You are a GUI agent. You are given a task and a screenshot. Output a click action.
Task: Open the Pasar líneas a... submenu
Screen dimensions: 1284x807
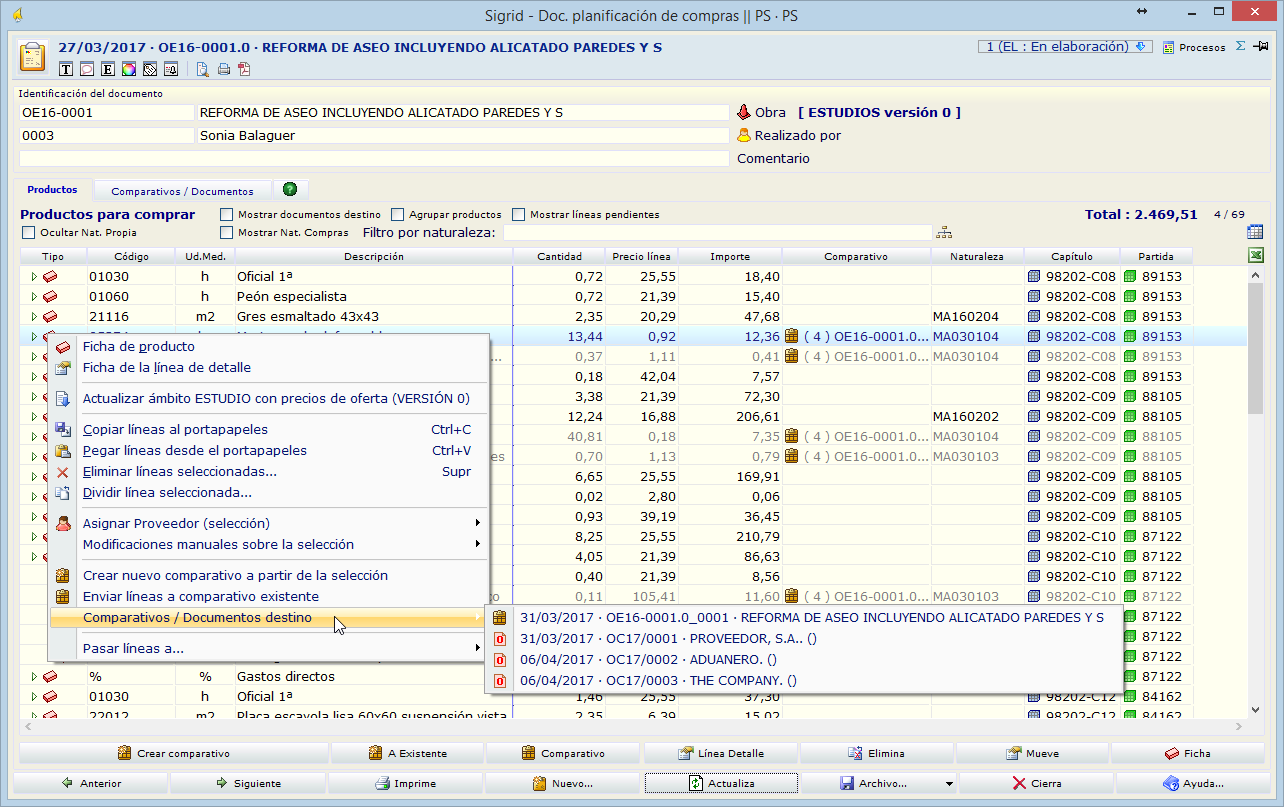269,648
